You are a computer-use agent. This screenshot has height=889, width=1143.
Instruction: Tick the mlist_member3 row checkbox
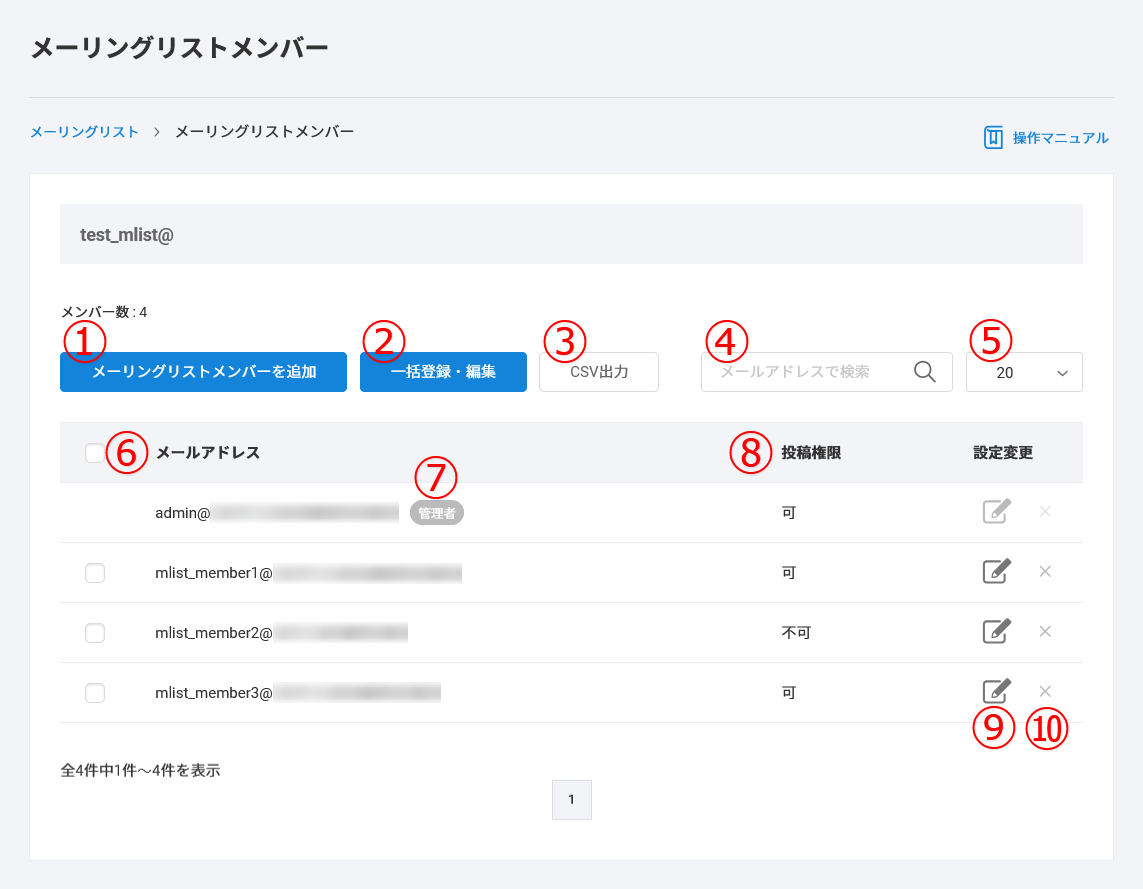(95, 693)
